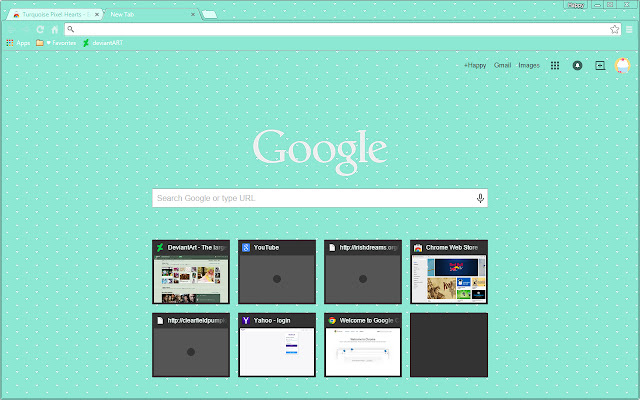Navigate back with the back arrow
The width and height of the screenshot is (640, 400).
point(11,29)
